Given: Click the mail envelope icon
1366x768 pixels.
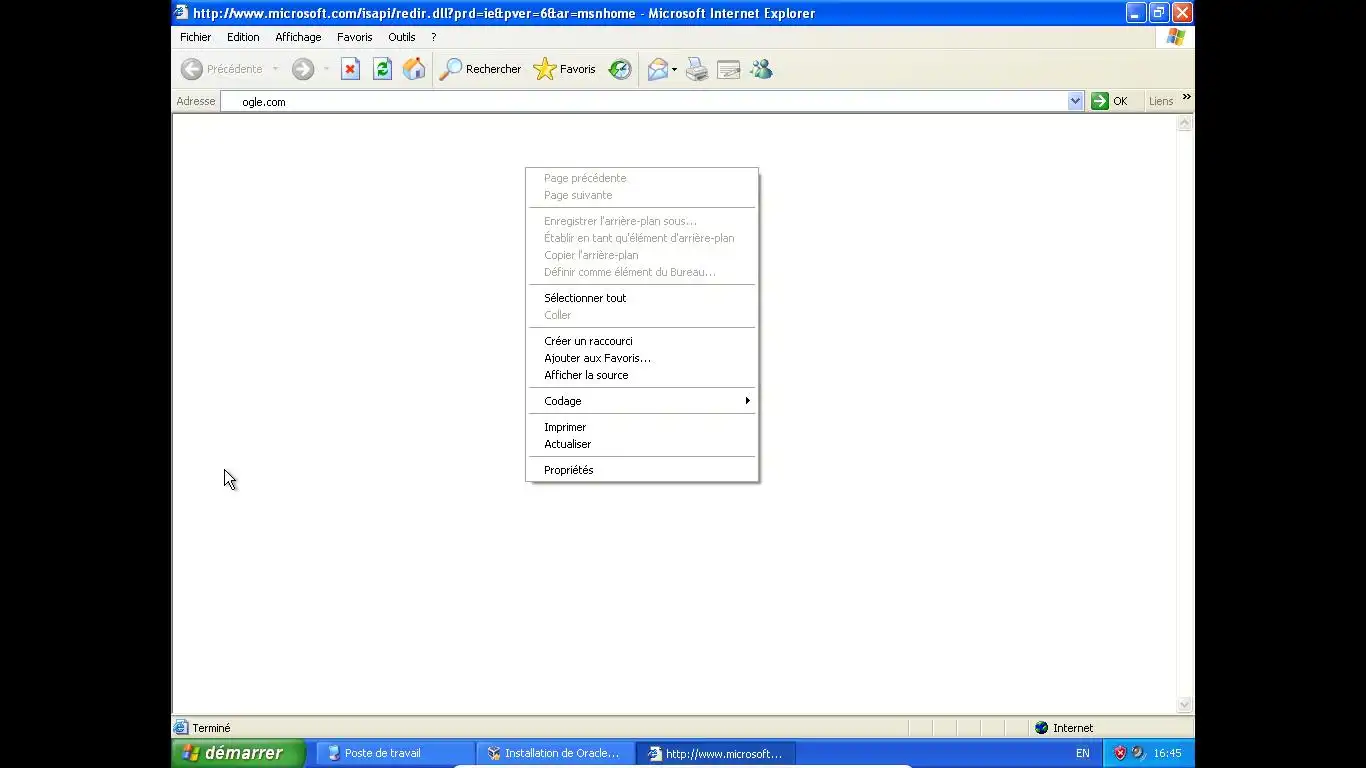Looking at the screenshot, I should pos(657,69).
